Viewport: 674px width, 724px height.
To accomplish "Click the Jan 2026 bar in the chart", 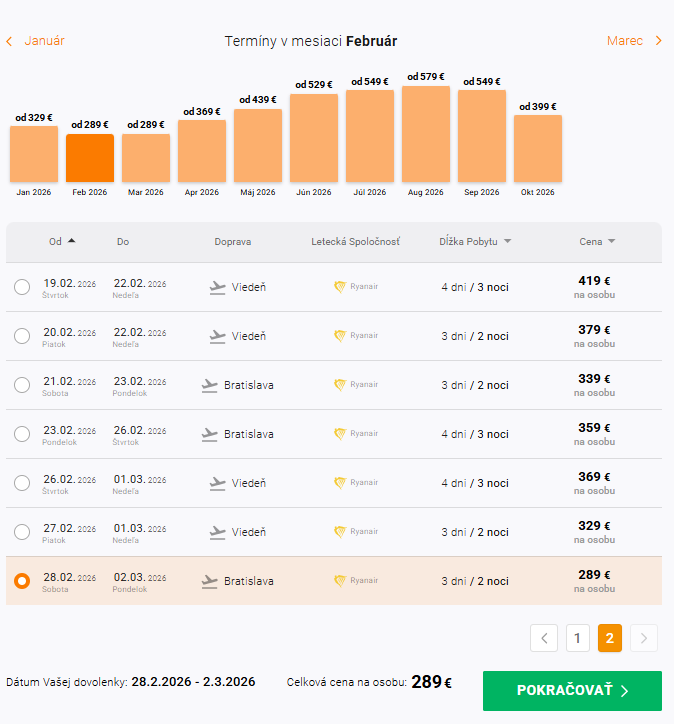I will [34, 153].
